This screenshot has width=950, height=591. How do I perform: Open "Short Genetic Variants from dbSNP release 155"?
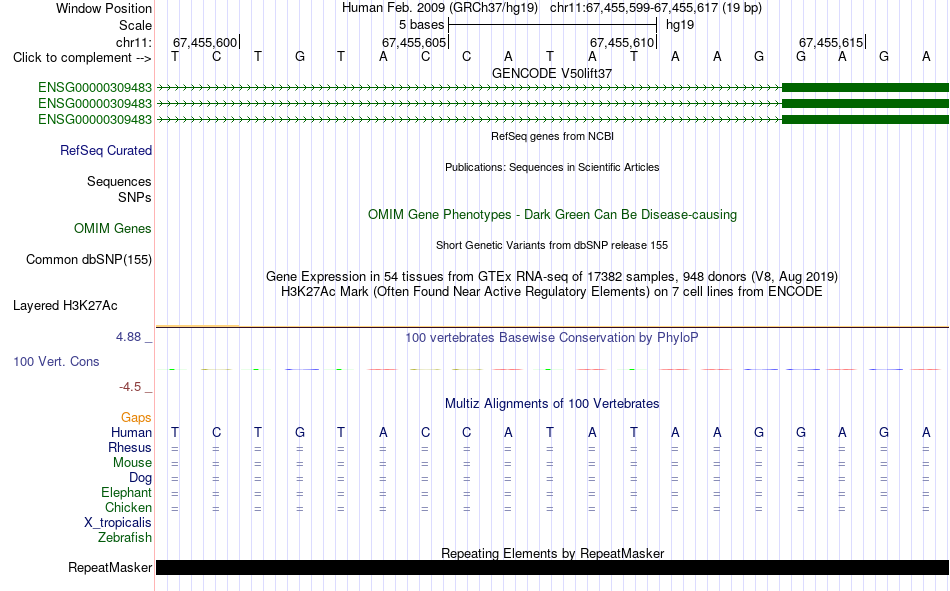coord(552,245)
